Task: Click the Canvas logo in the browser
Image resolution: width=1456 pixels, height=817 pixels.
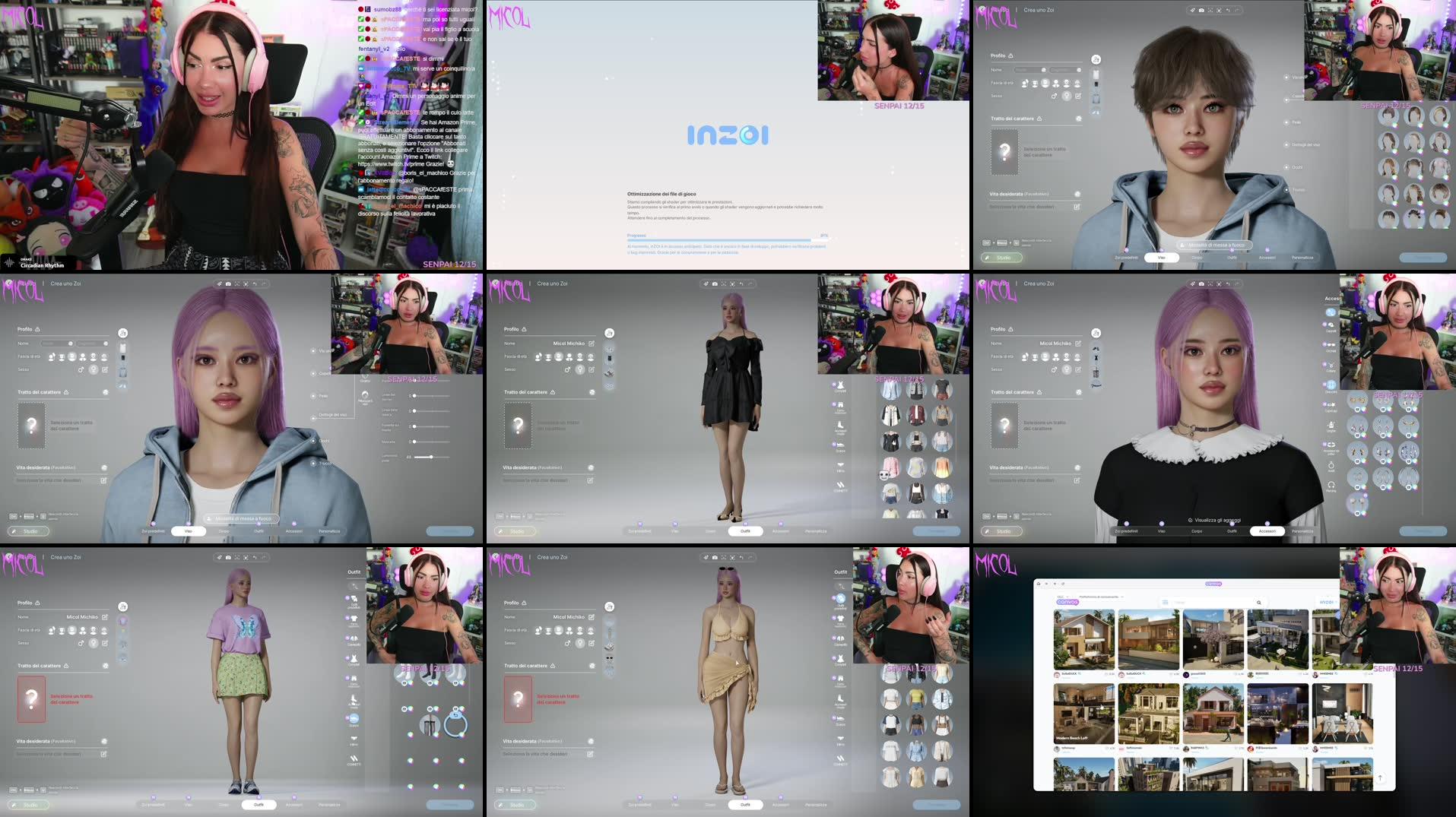Action: (x=1067, y=602)
